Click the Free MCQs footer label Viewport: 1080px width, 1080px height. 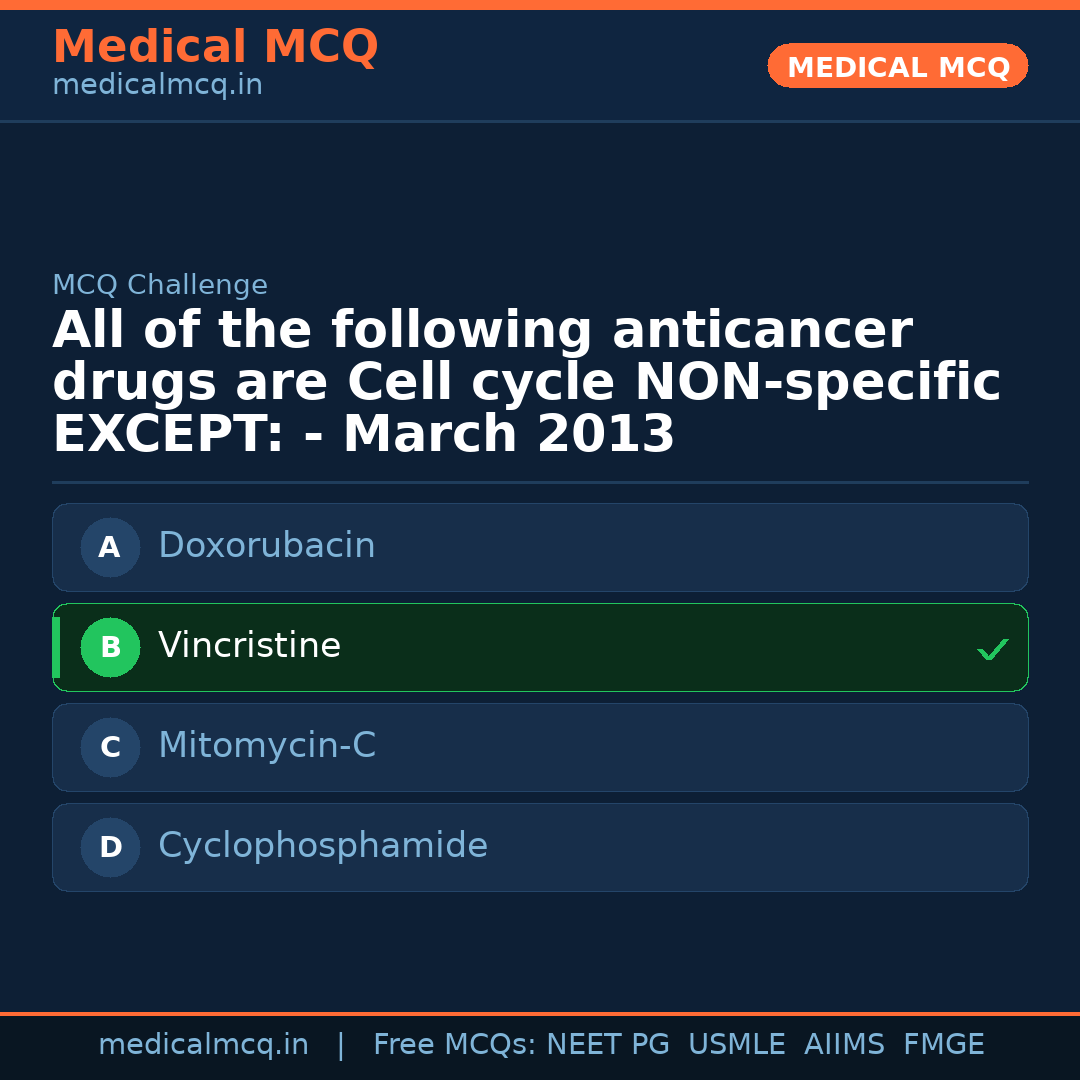click(x=455, y=1045)
